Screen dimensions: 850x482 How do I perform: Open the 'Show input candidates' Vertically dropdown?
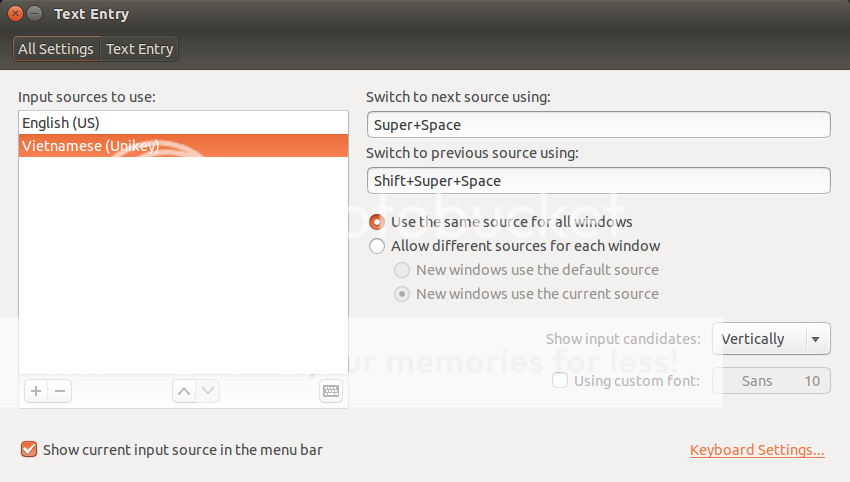[771, 339]
